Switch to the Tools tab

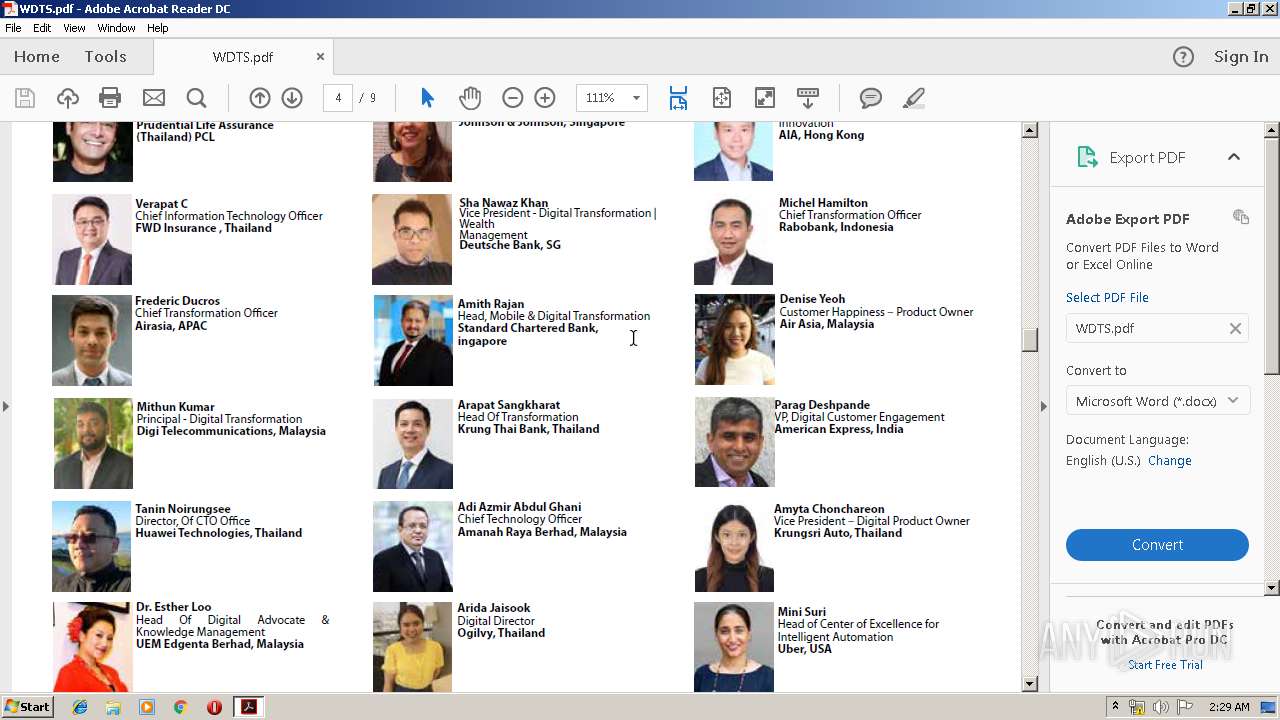tap(105, 57)
